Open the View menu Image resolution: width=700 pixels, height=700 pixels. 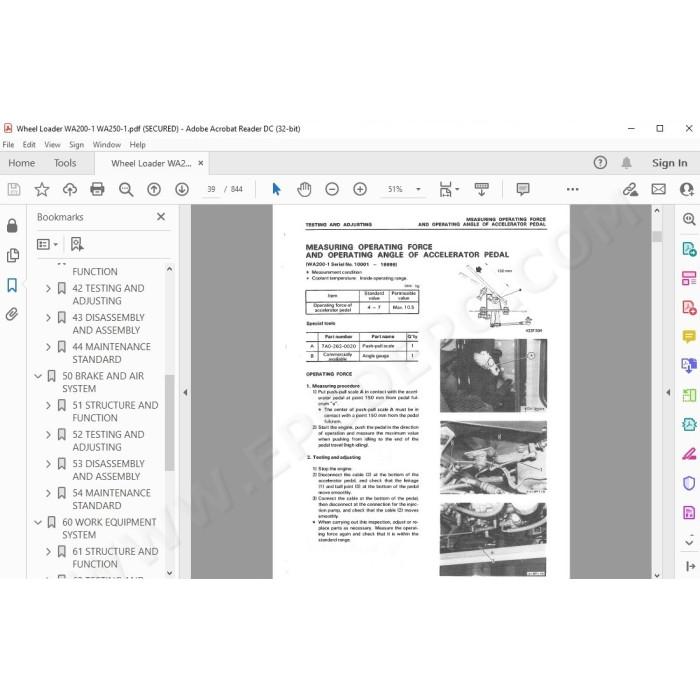pyautogui.click(x=52, y=145)
